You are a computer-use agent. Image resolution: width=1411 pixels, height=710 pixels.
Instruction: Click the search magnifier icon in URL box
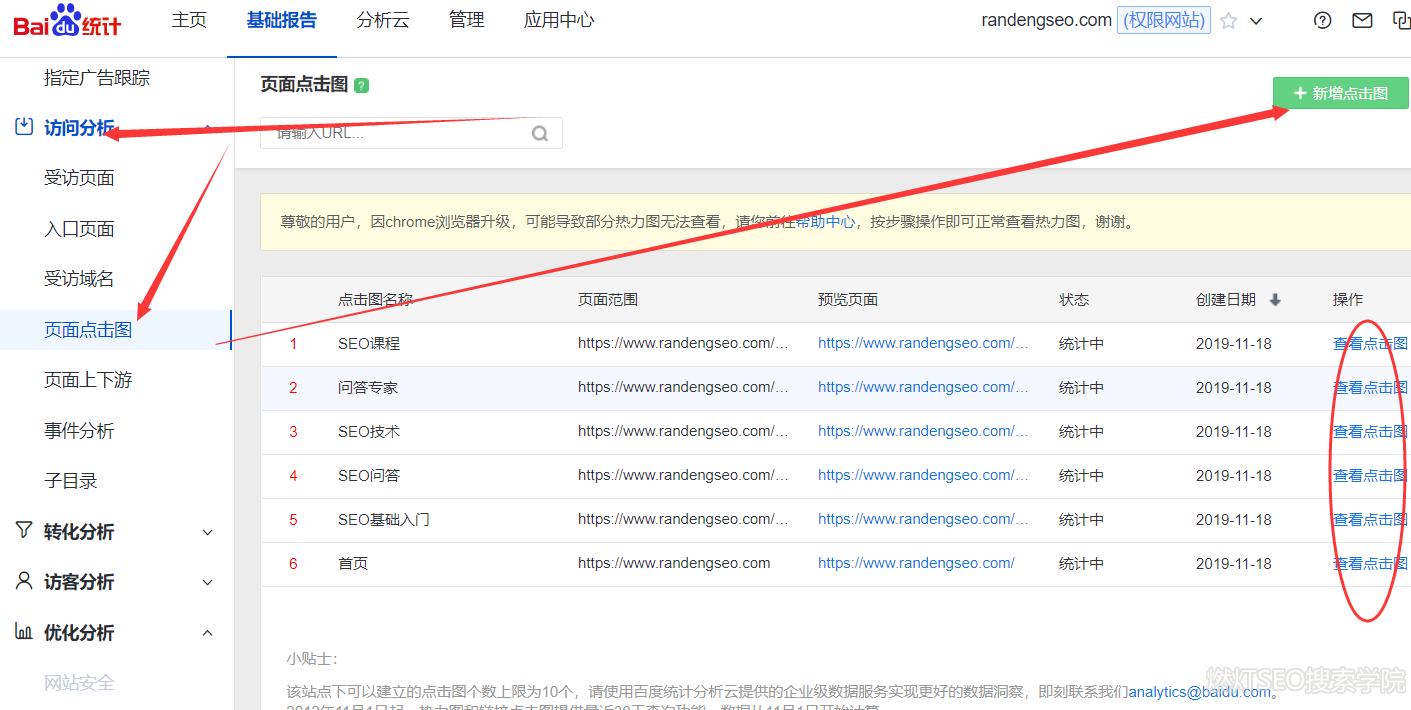click(x=540, y=133)
